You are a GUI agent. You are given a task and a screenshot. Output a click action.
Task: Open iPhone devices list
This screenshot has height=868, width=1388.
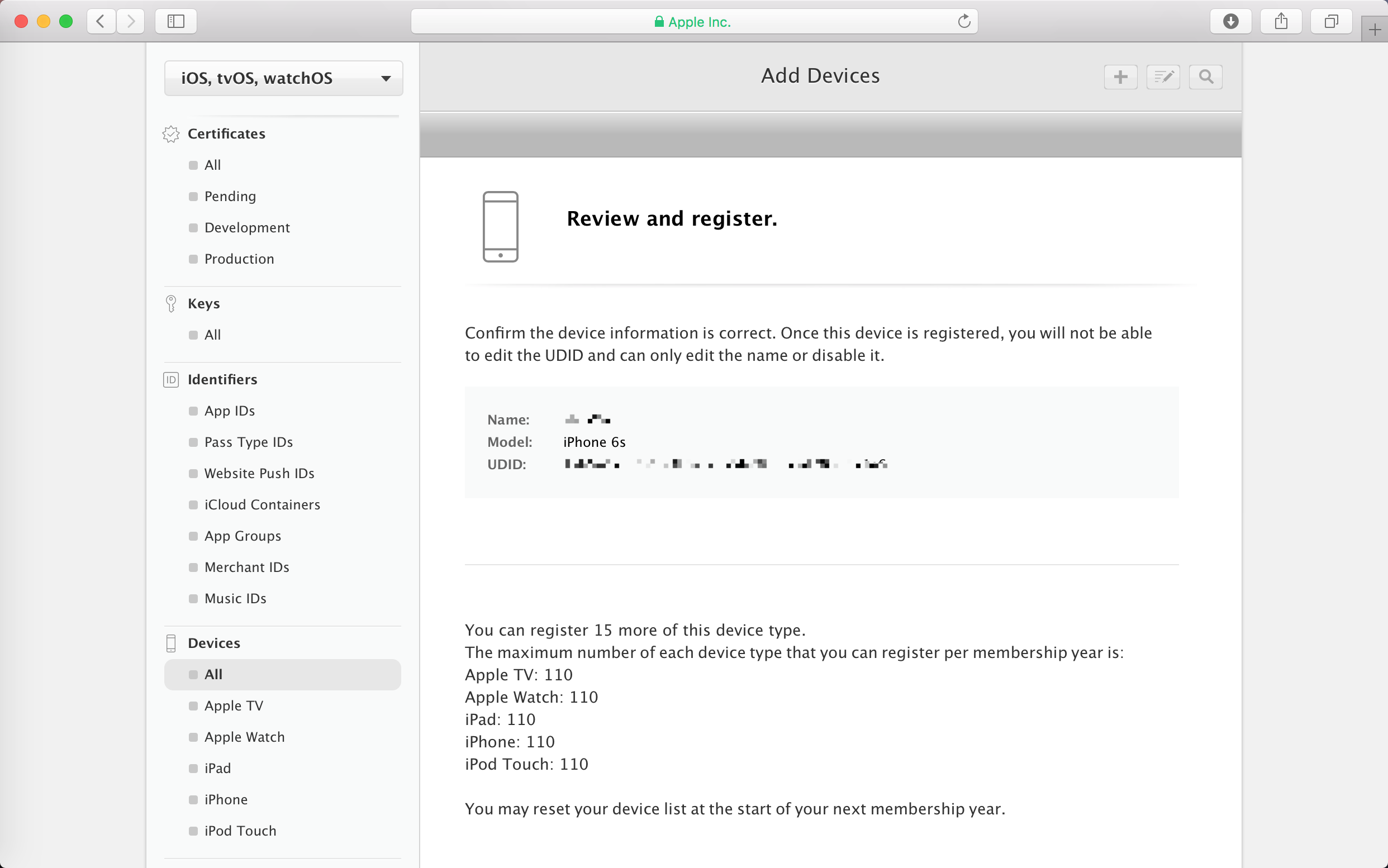pos(226,800)
